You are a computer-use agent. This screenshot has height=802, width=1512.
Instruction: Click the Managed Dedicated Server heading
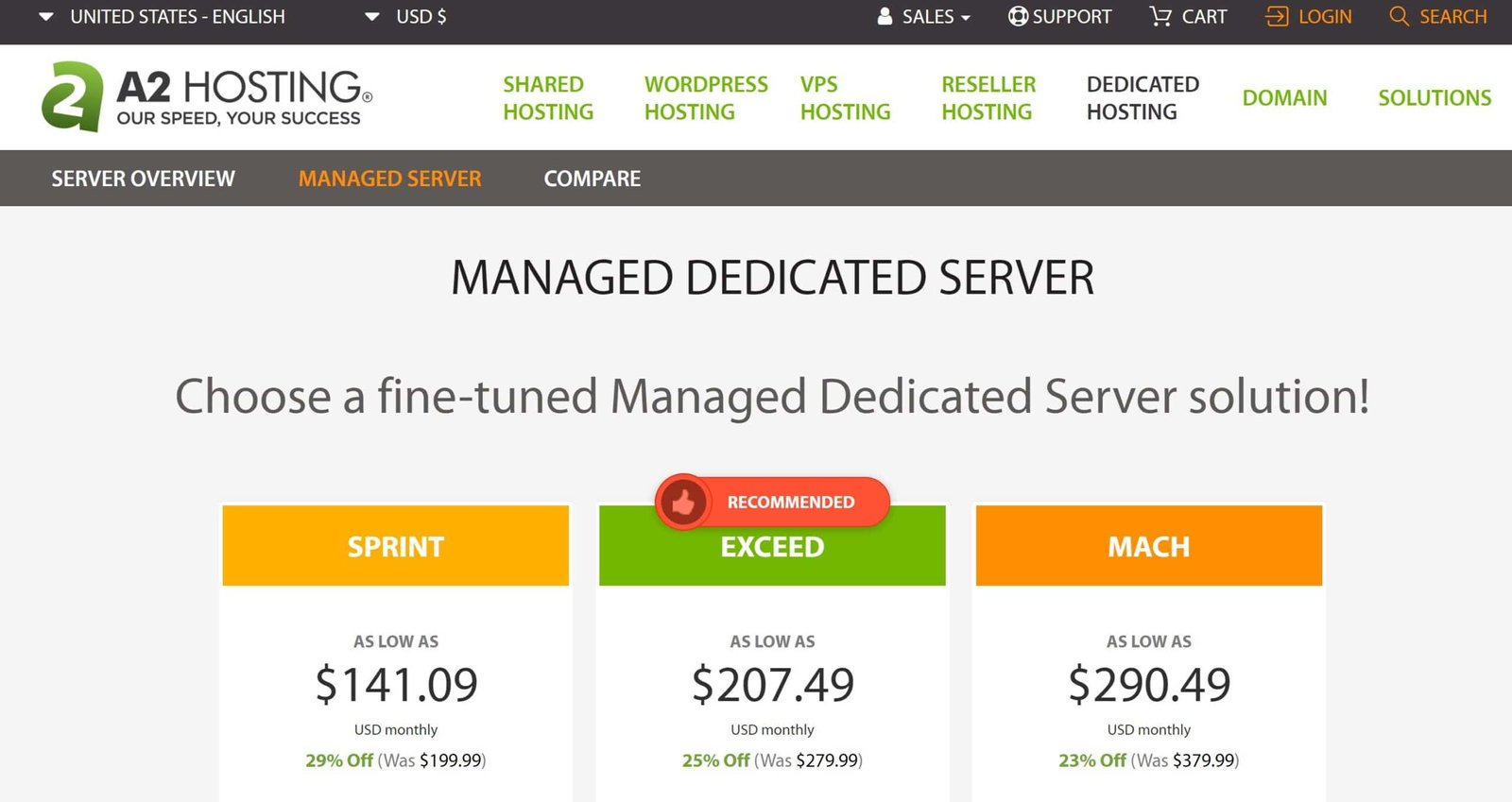(772, 278)
